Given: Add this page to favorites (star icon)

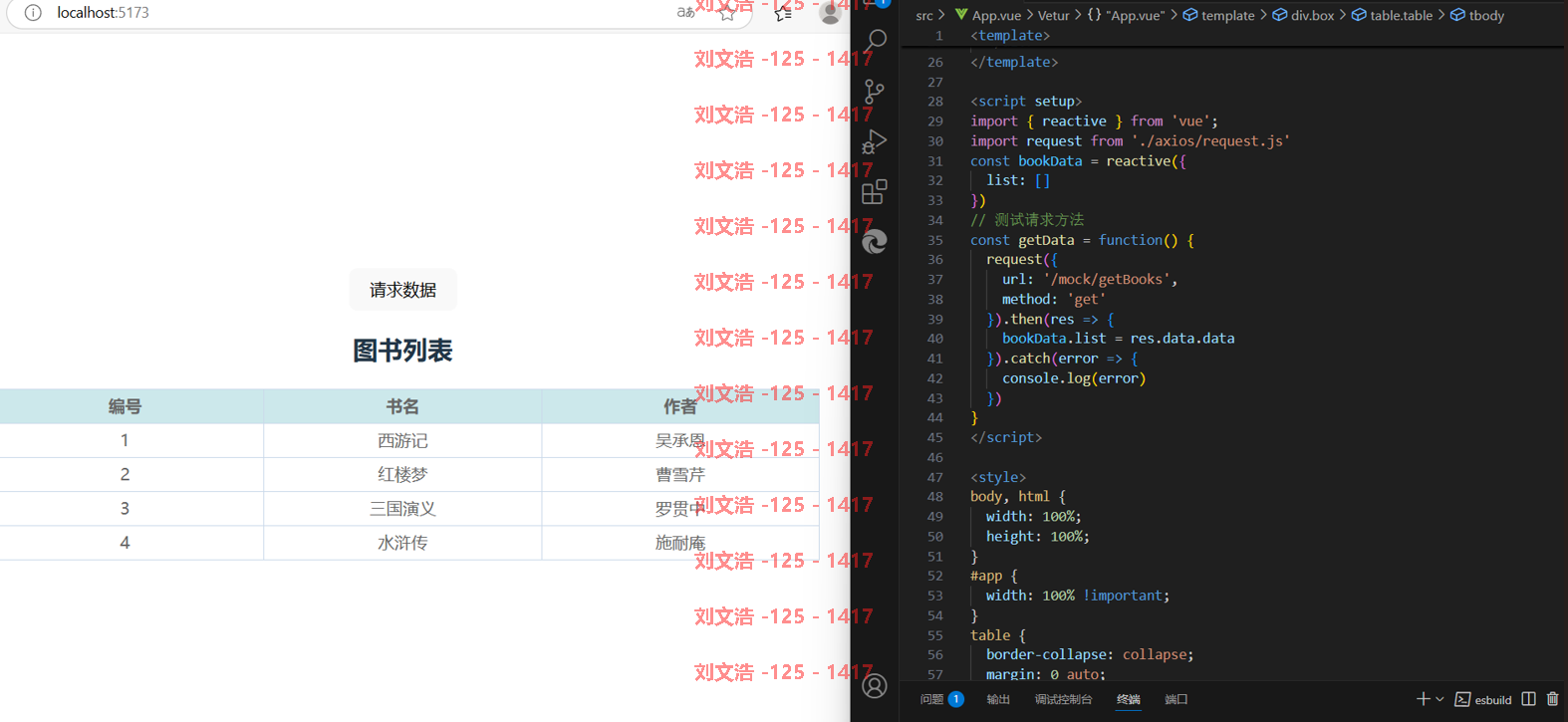Looking at the screenshot, I should [x=728, y=13].
